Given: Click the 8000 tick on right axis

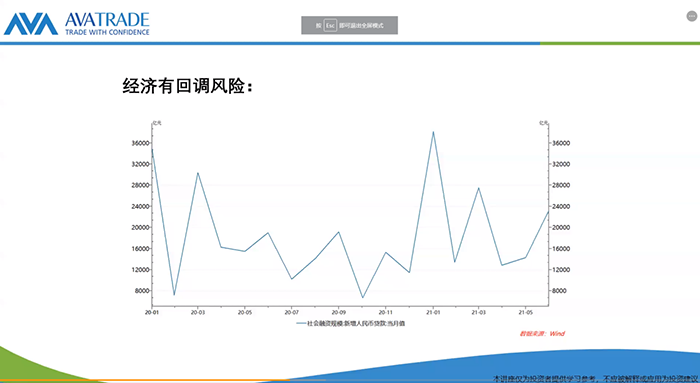Looking at the screenshot, I should (x=559, y=291).
